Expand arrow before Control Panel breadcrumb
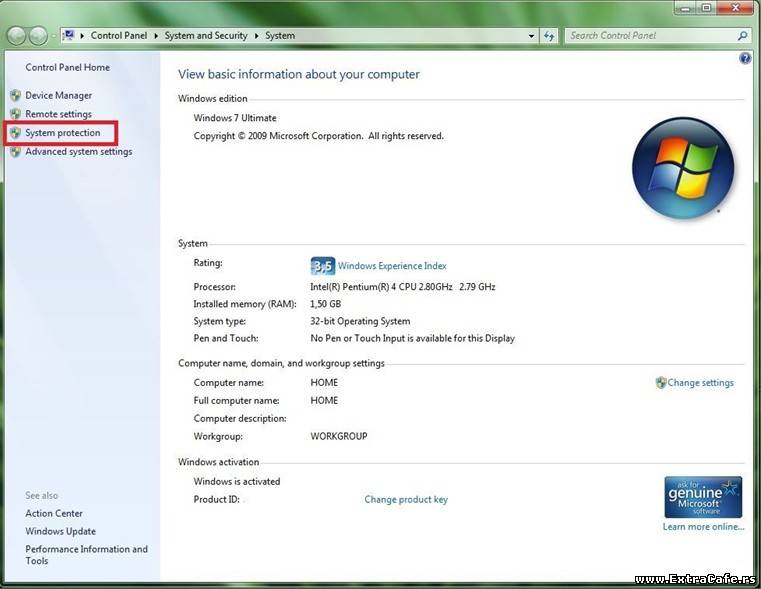This screenshot has height=589, width=761. [x=82, y=35]
